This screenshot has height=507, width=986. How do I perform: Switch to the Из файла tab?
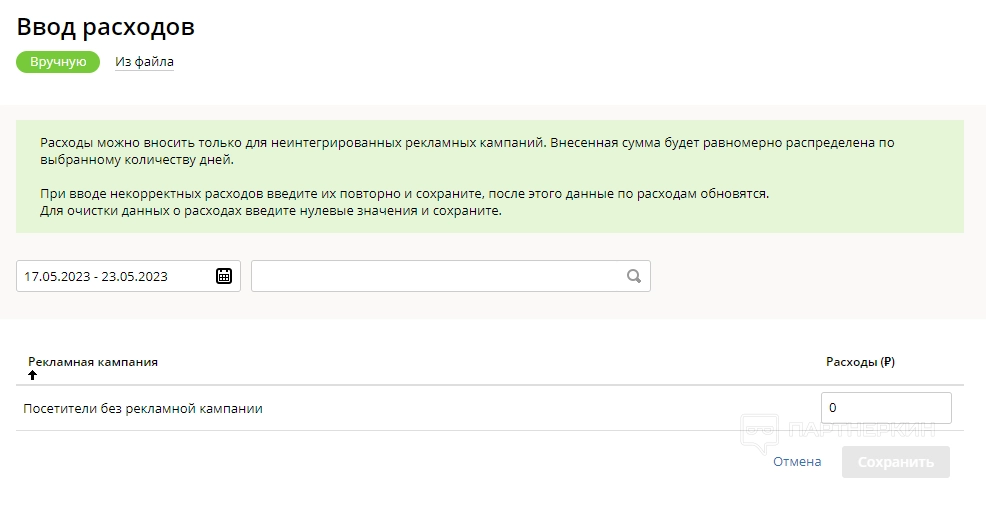tap(144, 62)
